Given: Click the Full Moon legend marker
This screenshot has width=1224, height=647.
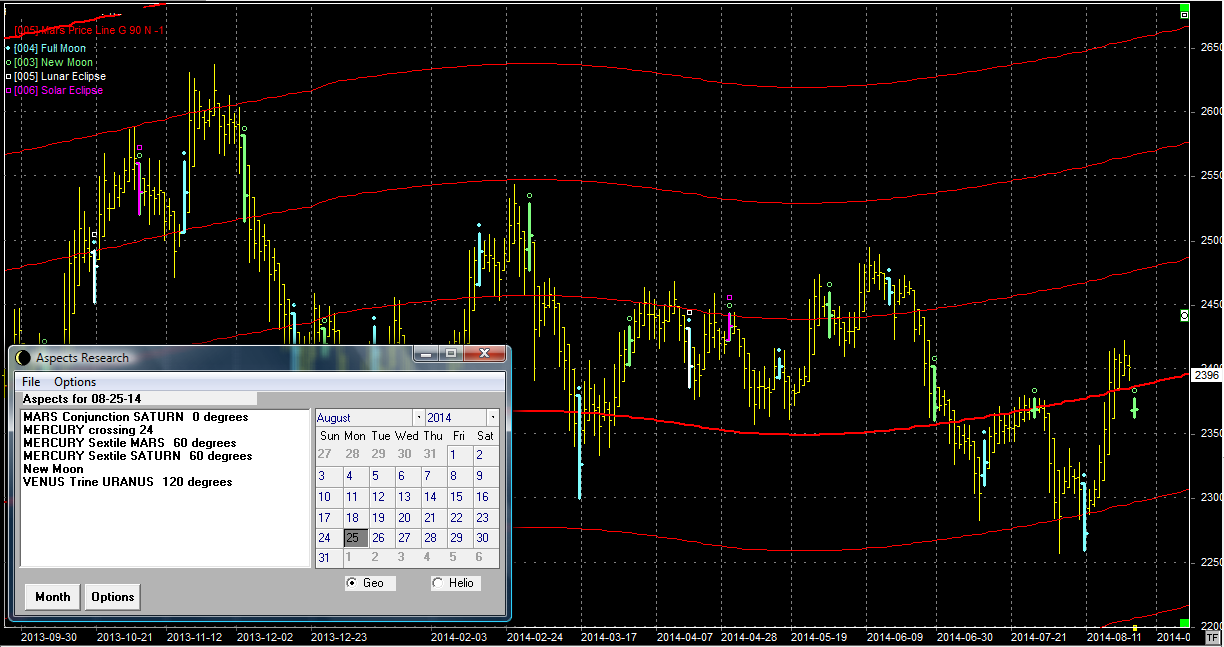Looking at the screenshot, I should coord(8,48).
